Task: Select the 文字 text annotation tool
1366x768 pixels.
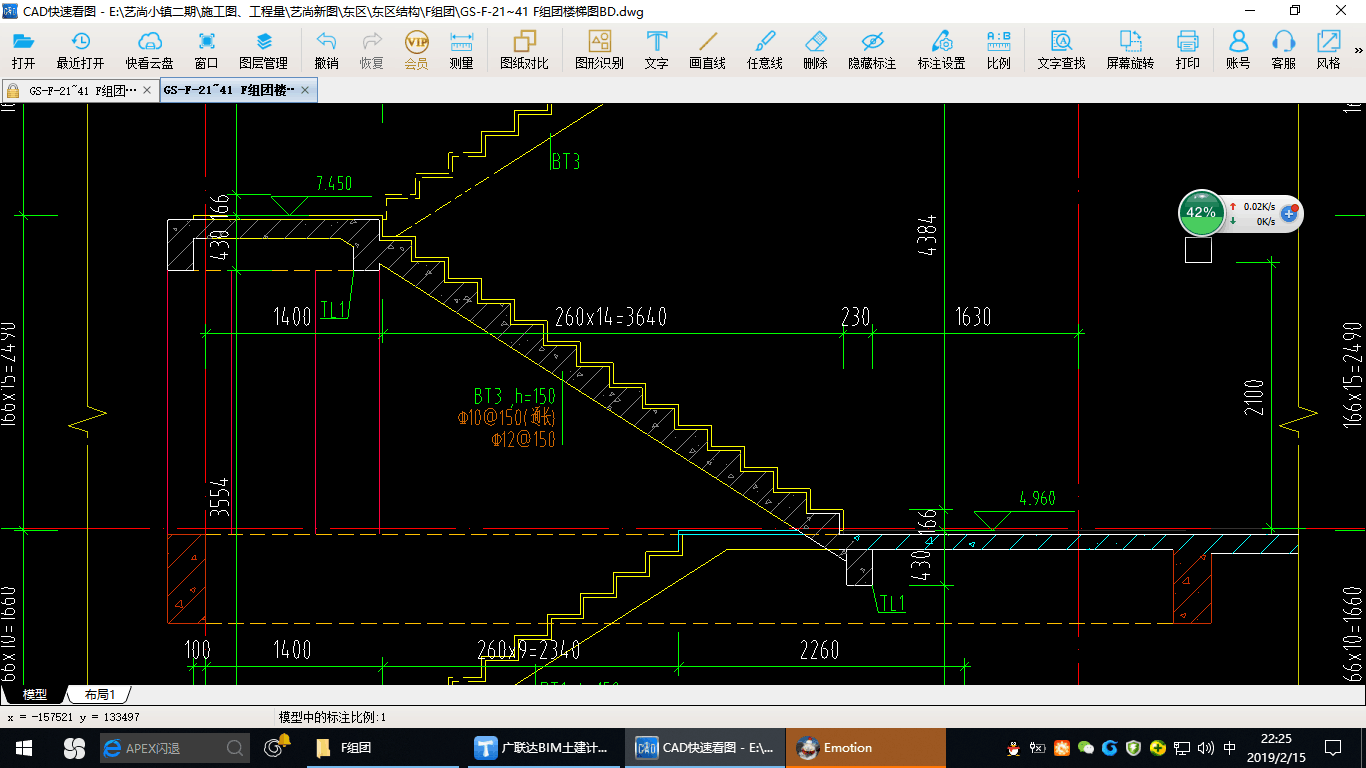Action: [x=656, y=50]
